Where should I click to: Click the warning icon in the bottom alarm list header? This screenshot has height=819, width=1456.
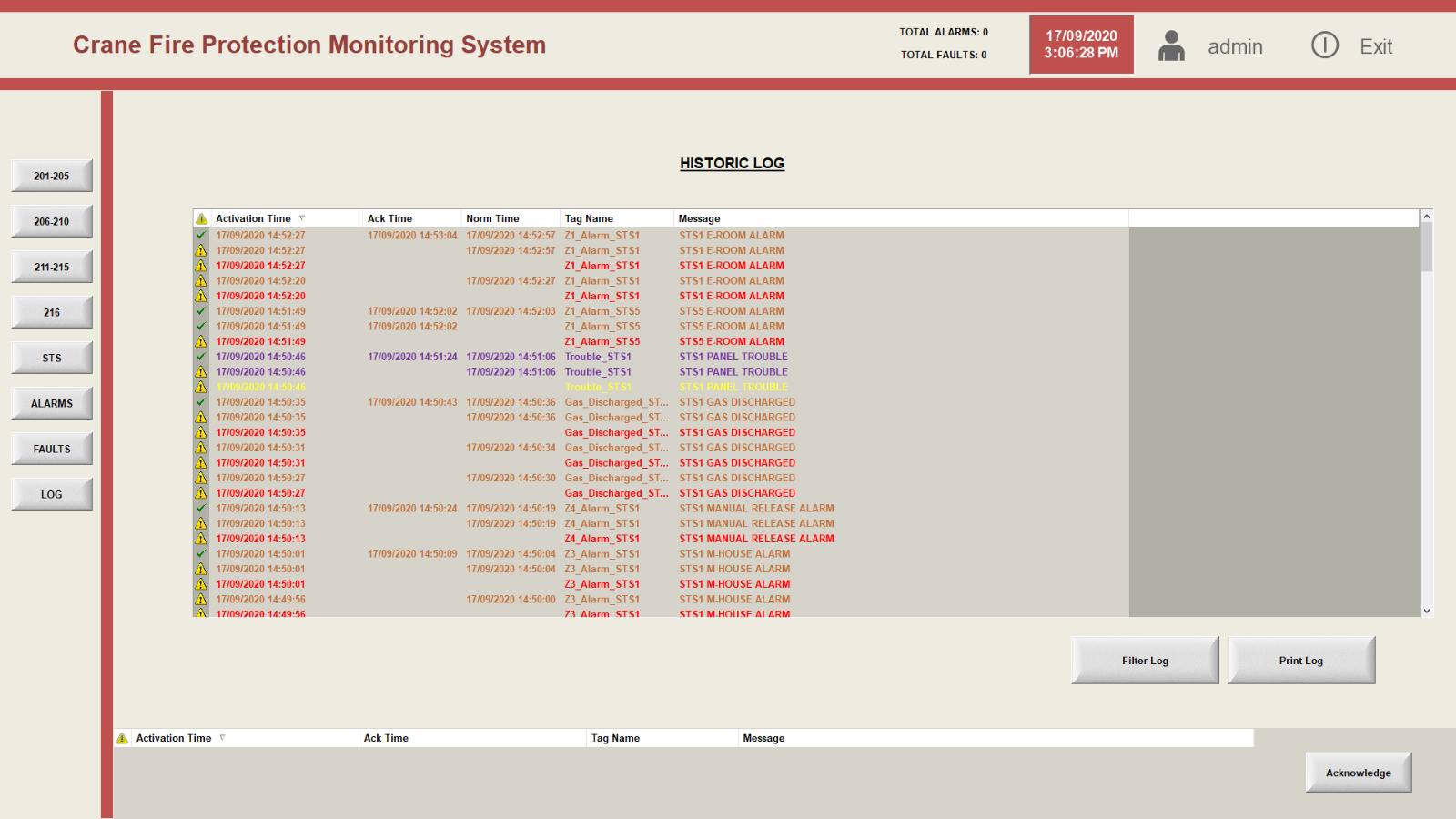122,738
